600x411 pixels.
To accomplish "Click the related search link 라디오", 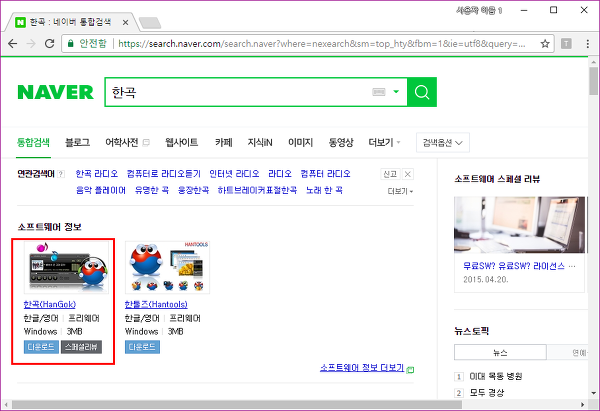I will point(280,174).
